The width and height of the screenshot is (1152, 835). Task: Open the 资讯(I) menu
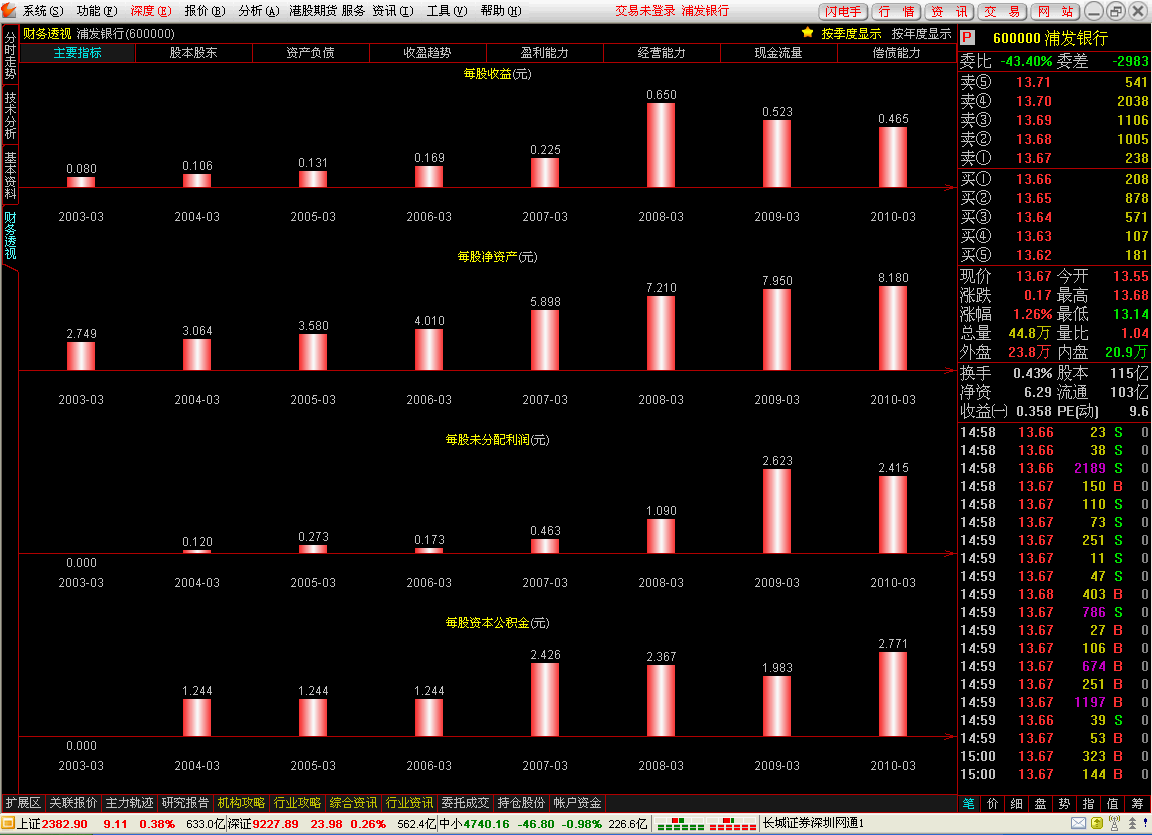coord(393,11)
